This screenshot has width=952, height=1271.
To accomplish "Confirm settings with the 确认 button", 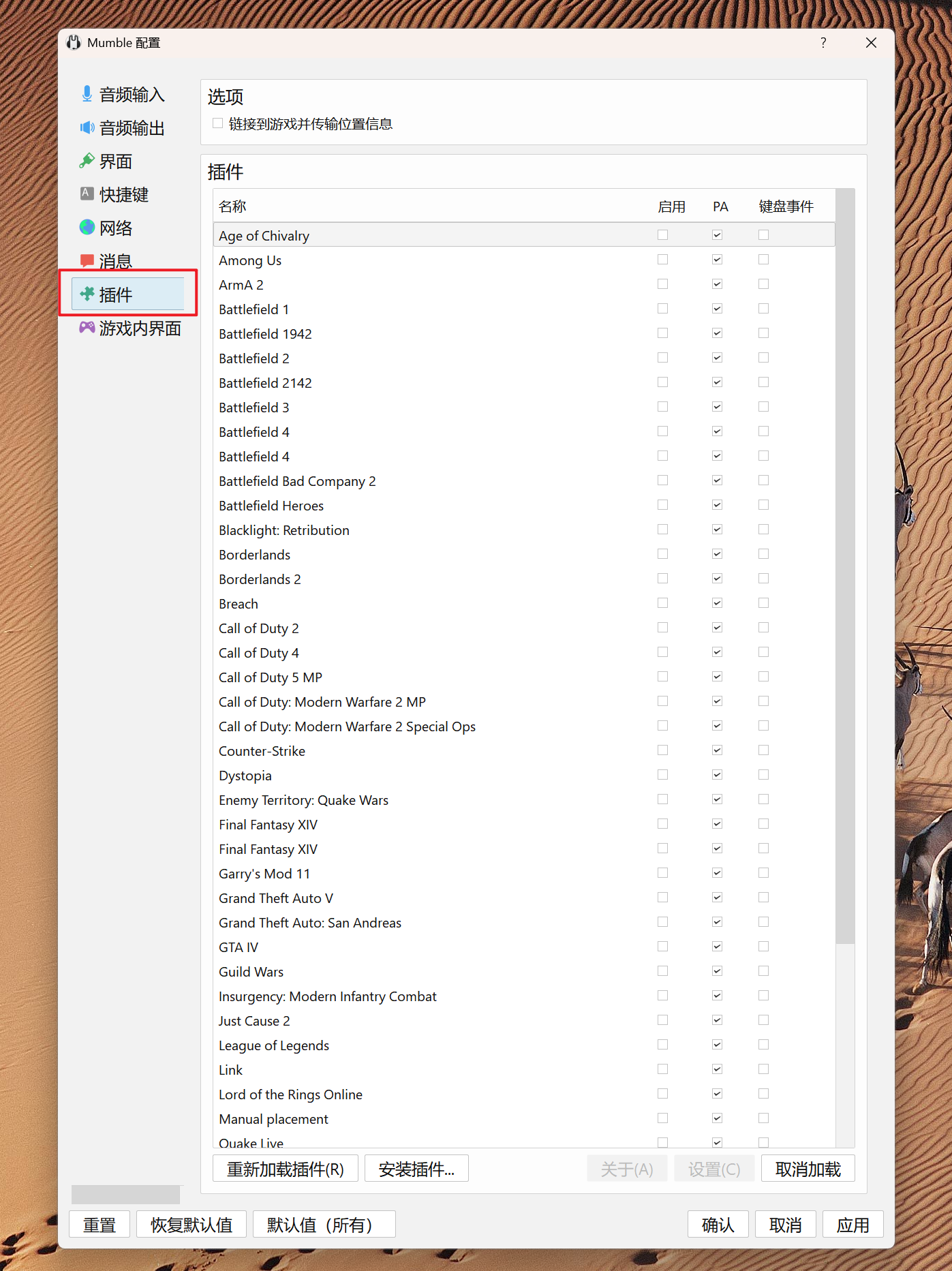I will click(x=718, y=1225).
